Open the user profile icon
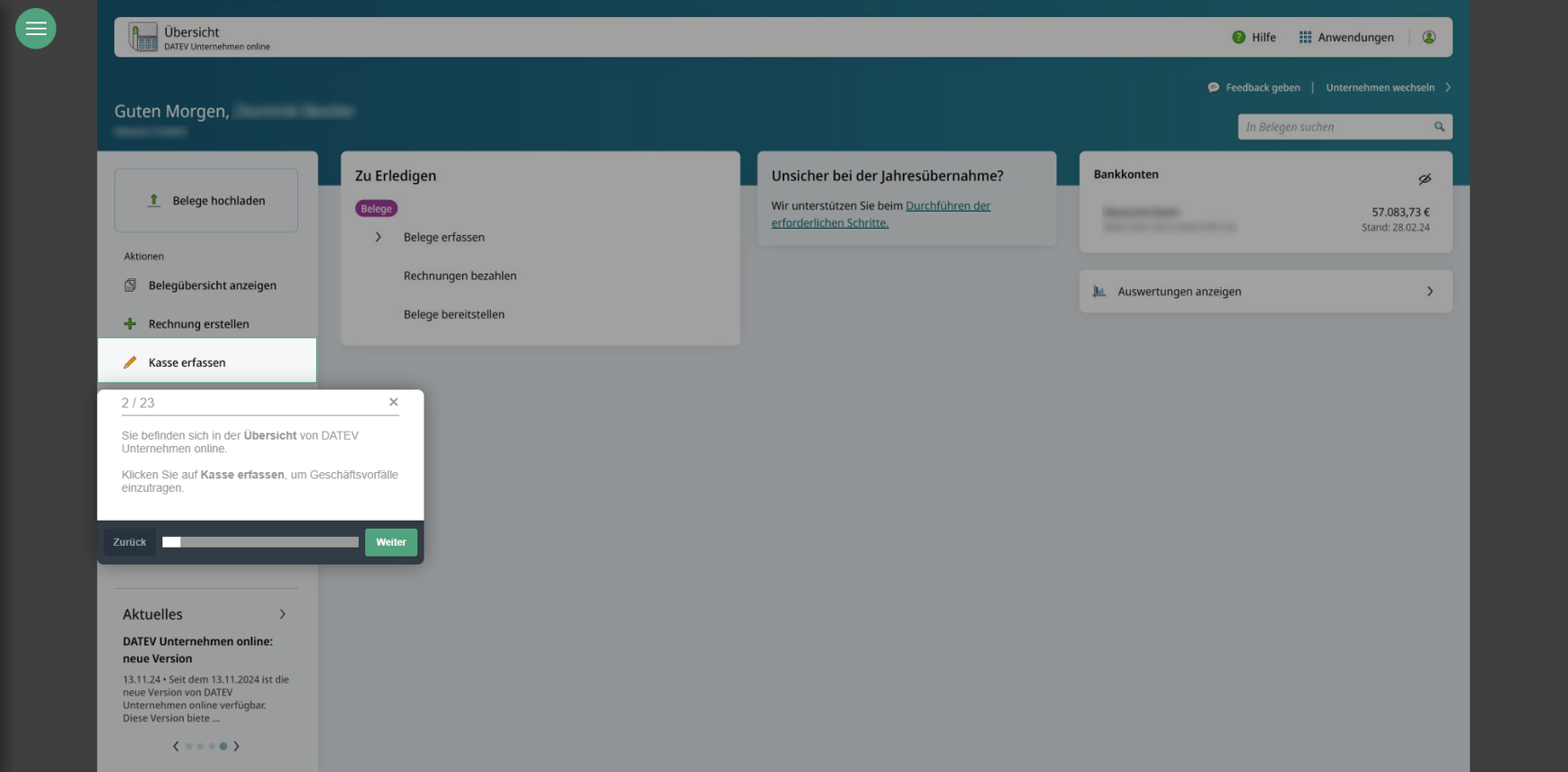Screen dimensions: 1568x772 pos(1428,37)
